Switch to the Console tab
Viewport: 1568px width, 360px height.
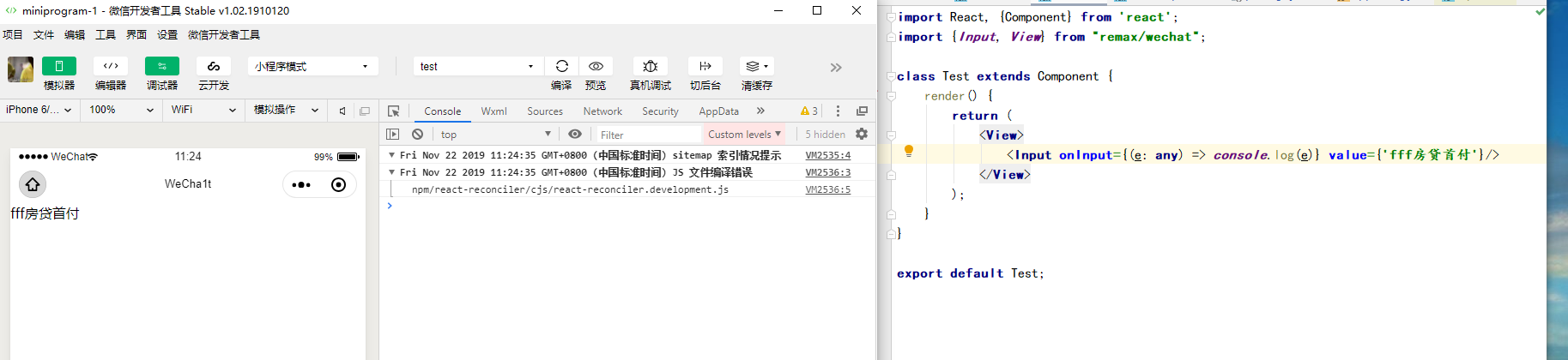click(442, 111)
